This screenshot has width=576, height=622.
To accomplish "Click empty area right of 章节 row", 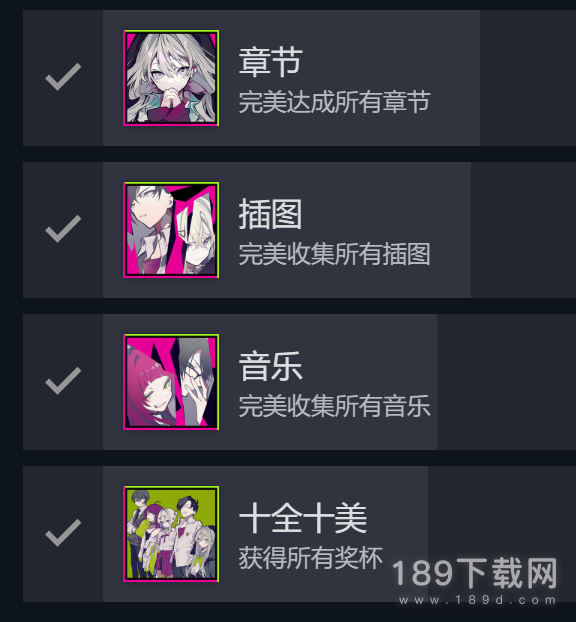I will 528,78.
